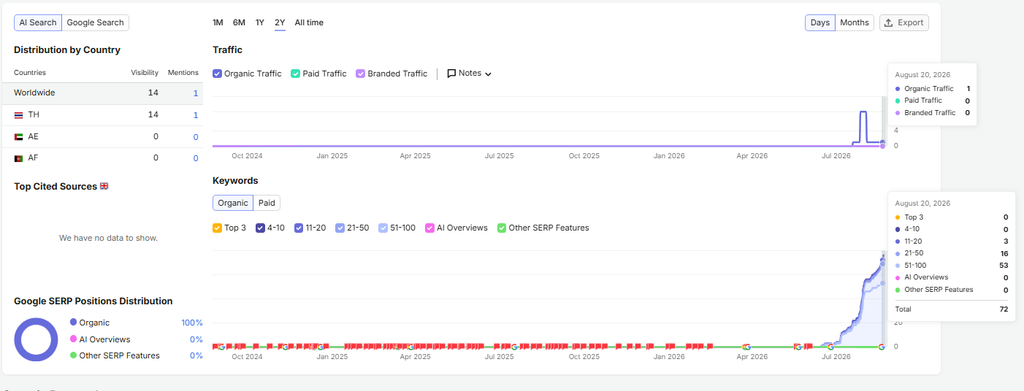
Task: Toggle the Top 3 keywords checkbox
Action: click(x=217, y=228)
